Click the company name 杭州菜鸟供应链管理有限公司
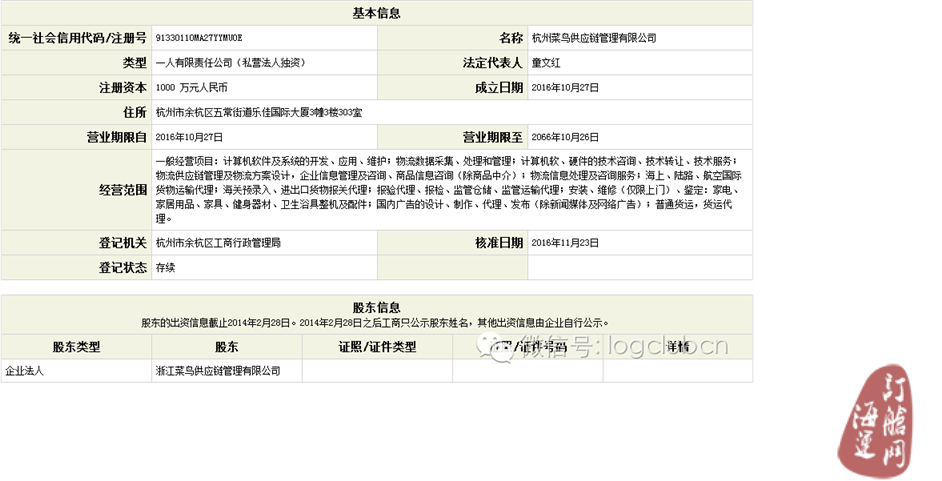The width and height of the screenshot is (942, 481). coord(594,38)
